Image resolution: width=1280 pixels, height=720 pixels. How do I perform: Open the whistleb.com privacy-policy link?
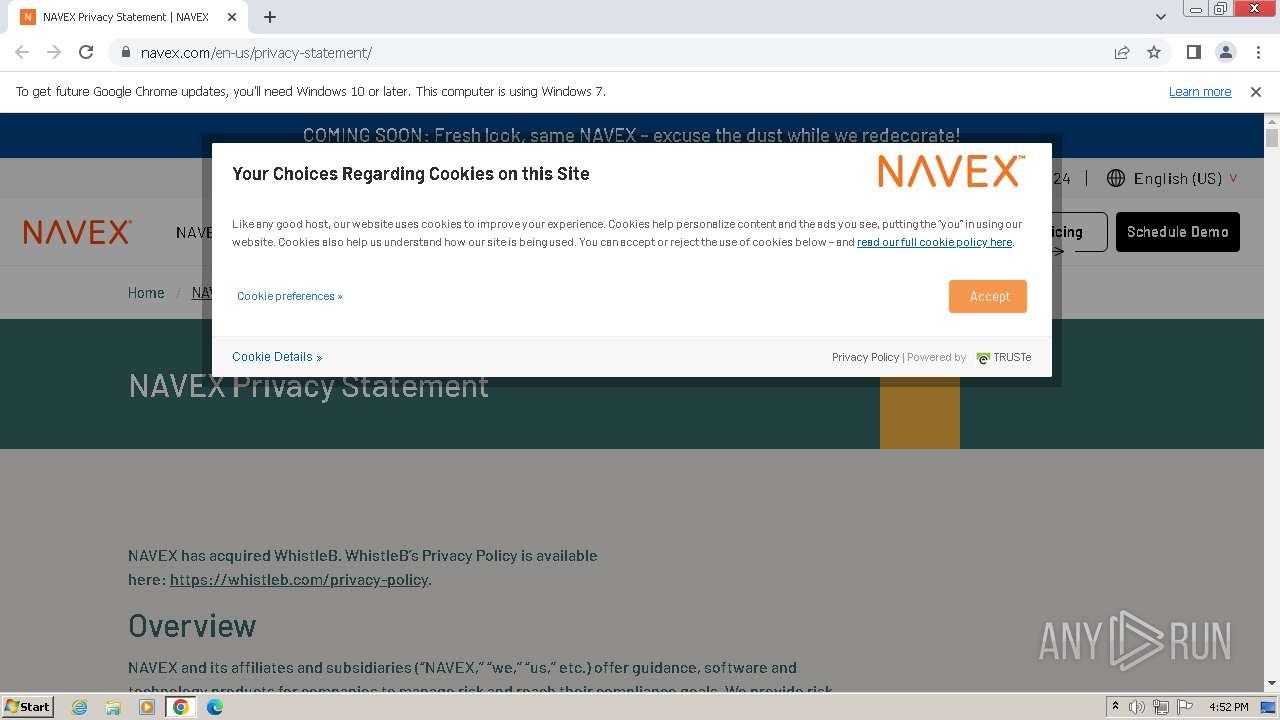(299, 580)
